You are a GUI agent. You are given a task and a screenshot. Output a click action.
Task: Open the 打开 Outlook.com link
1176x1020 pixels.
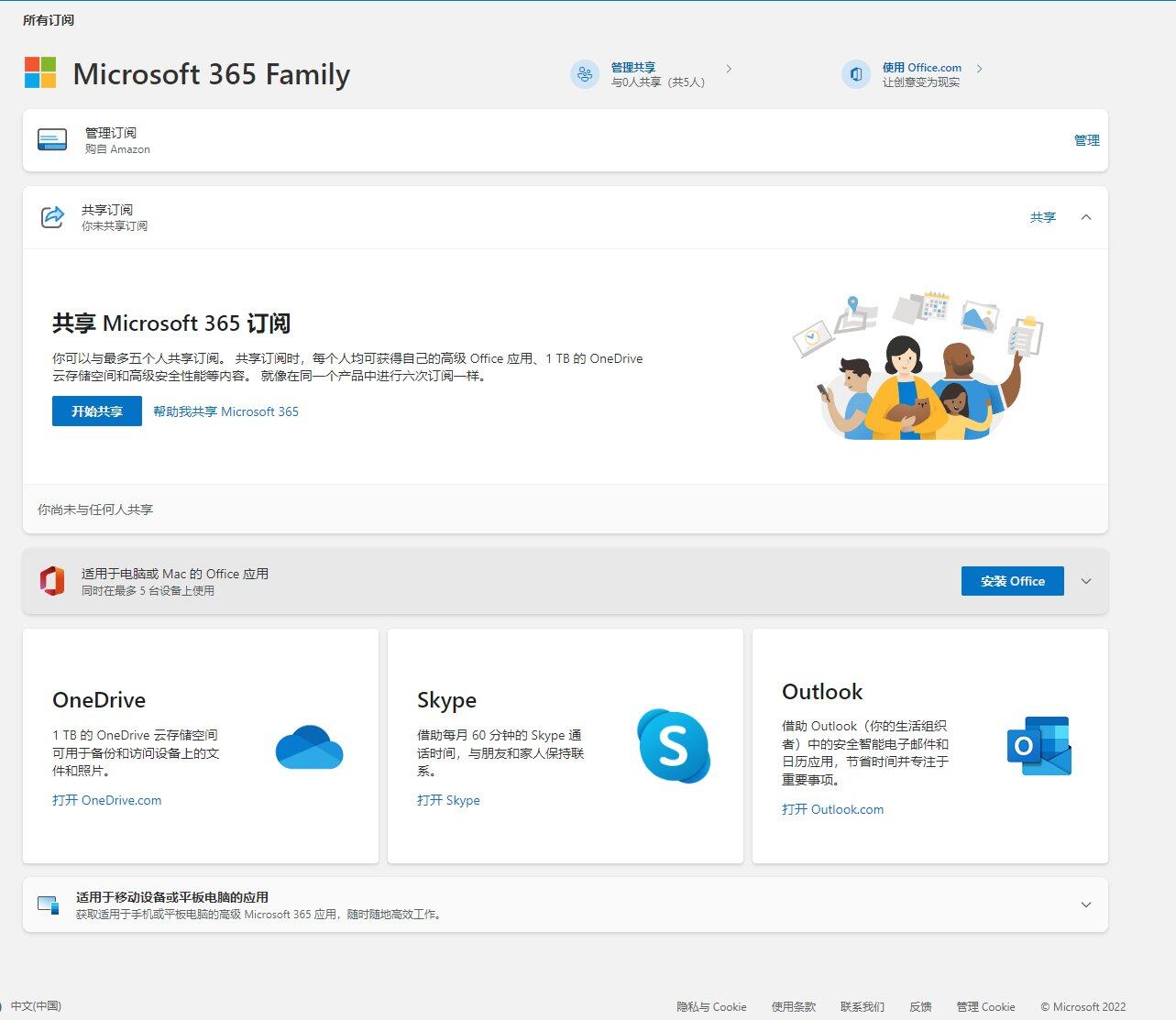pyautogui.click(x=833, y=809)
